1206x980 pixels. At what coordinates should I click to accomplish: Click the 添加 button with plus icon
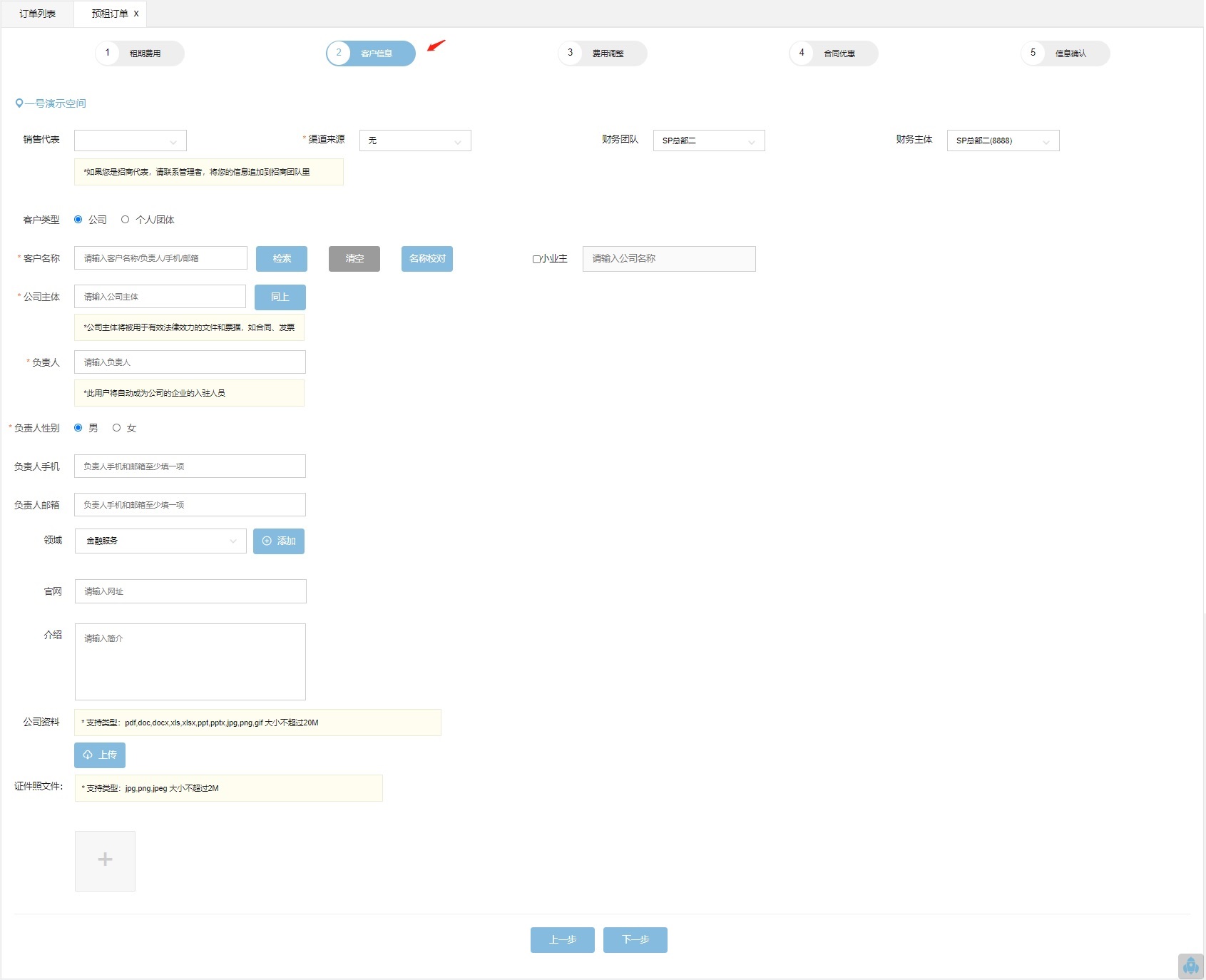coord(279,541)
